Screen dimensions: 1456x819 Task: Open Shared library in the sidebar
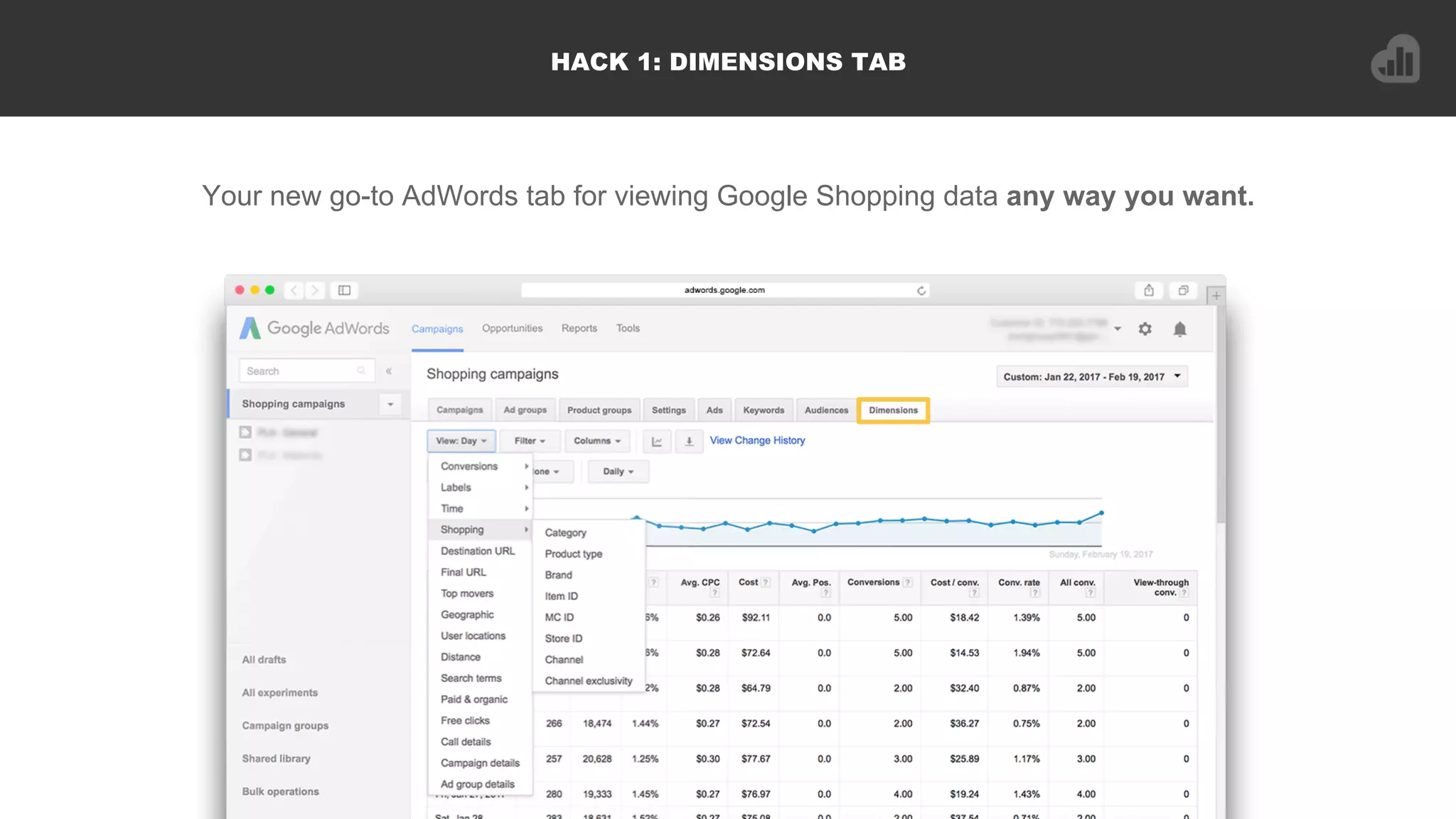point(276,759)
